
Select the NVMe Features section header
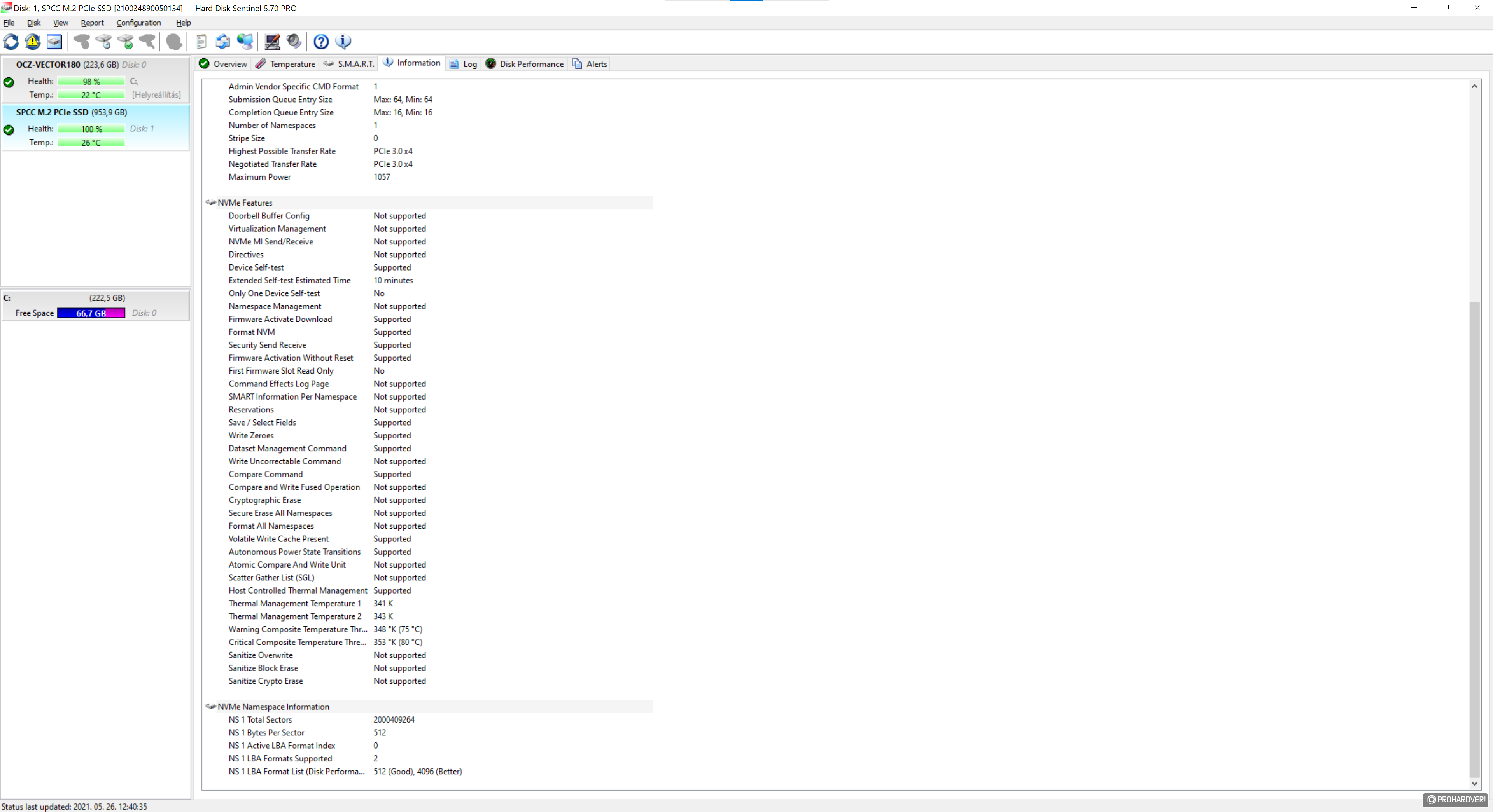[x=429, y=203]
